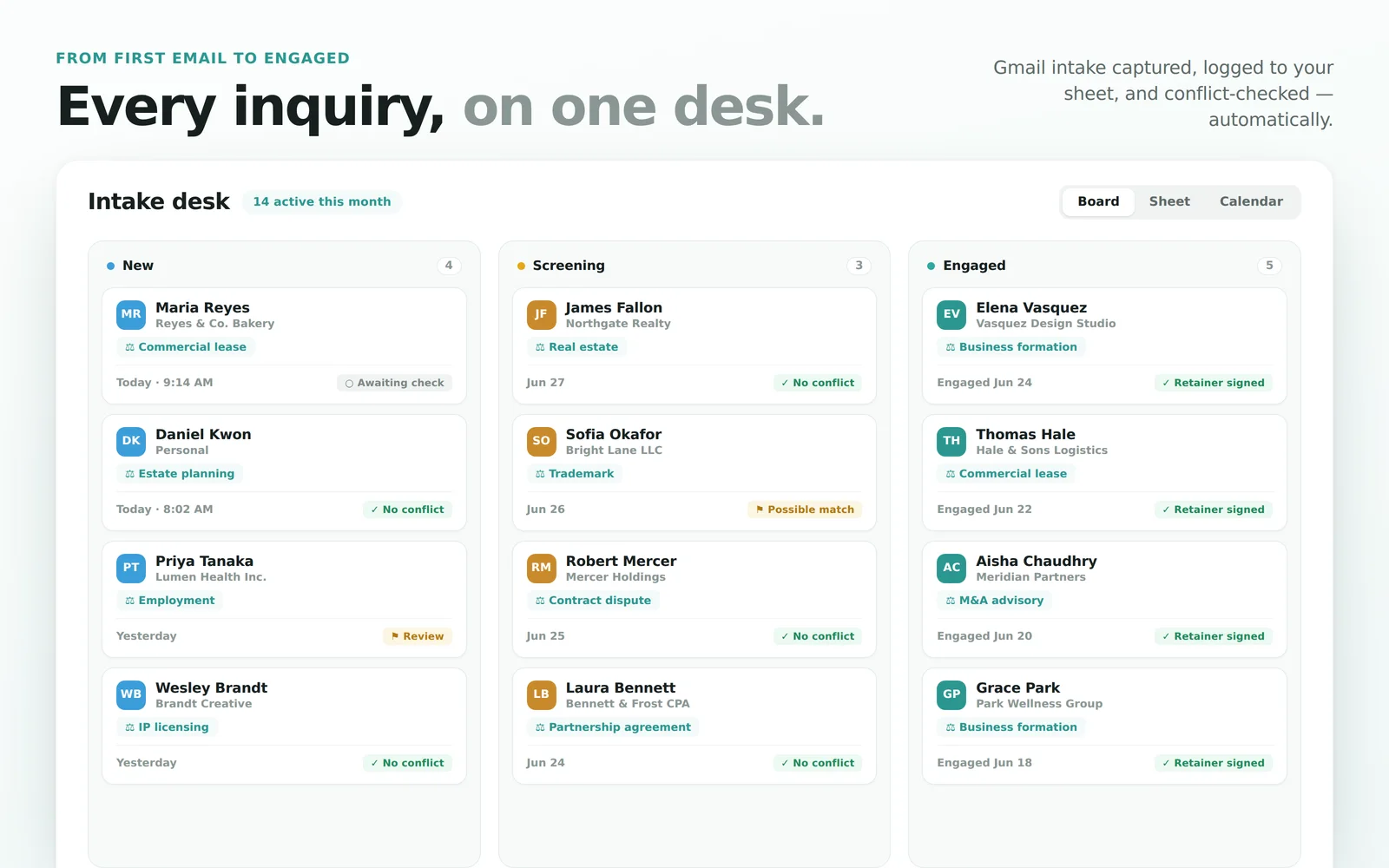
Task: Click Maria Reyes' Commercial lease tag
Action: coord(186,347)
